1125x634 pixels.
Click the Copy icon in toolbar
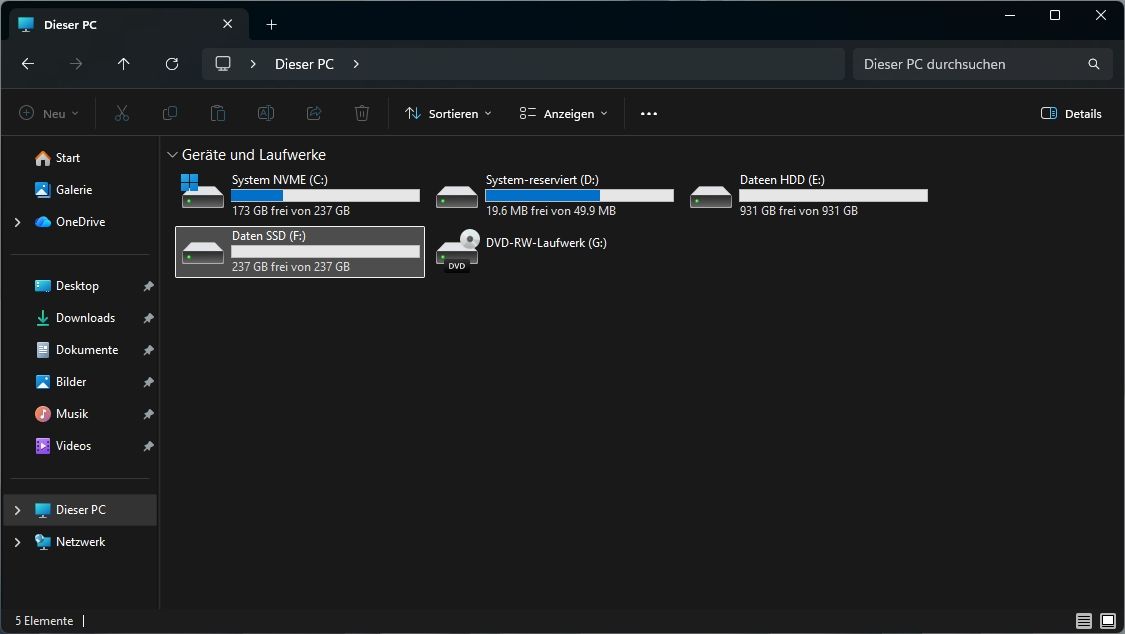point(170,113)
